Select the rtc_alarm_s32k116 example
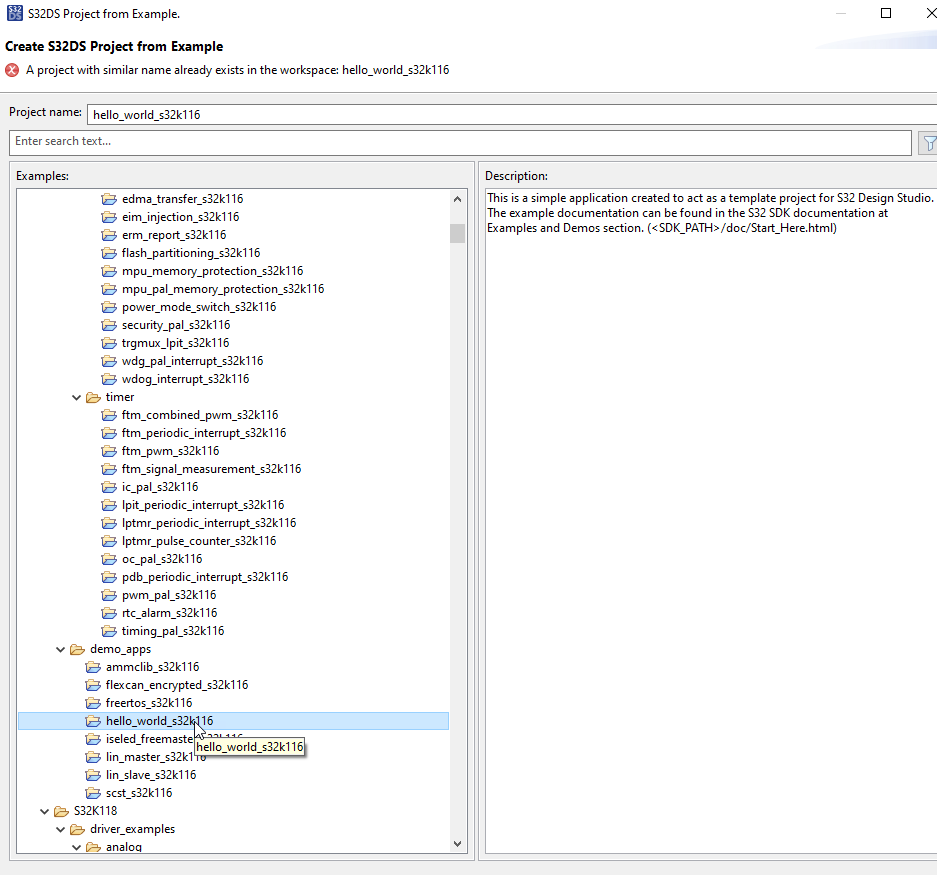 tap(168, 612)
